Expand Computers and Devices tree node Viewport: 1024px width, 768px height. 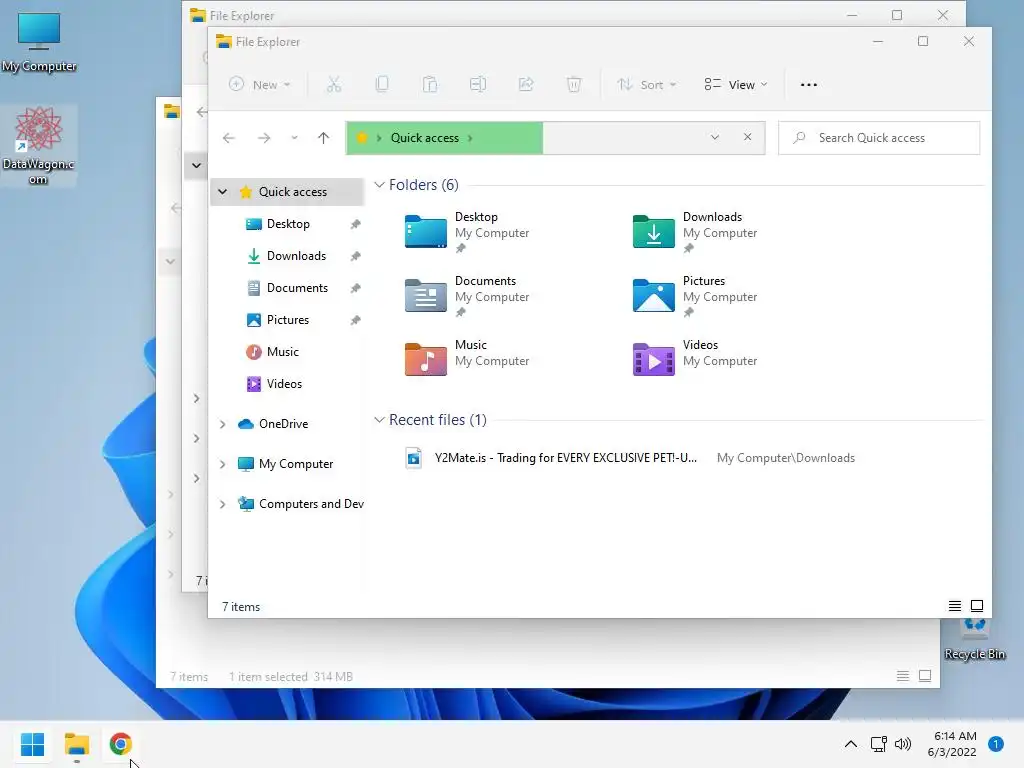coord(223,504)
